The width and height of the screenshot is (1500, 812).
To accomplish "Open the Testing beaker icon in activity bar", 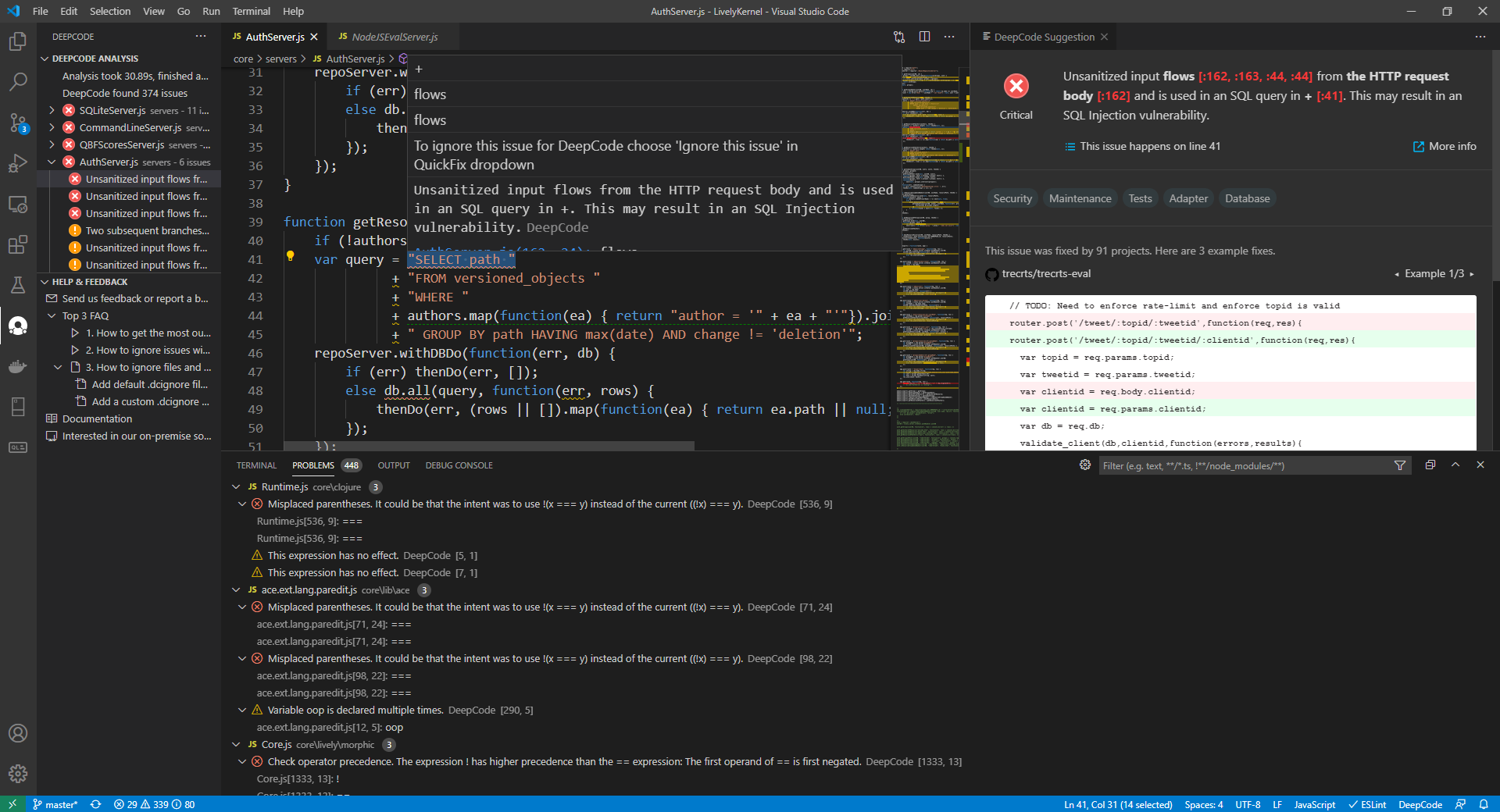I will [x=17, y=285].
